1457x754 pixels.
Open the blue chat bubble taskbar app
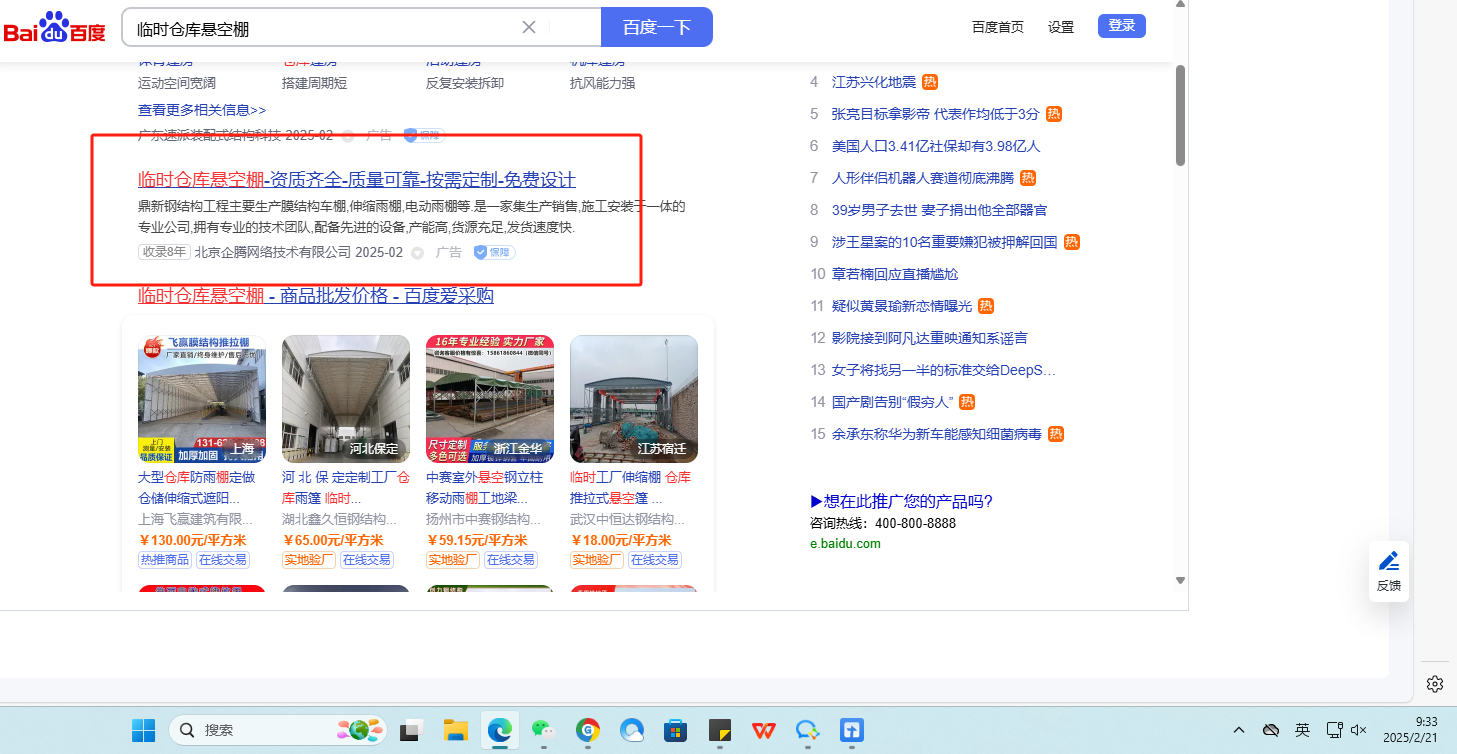[807, 730]
